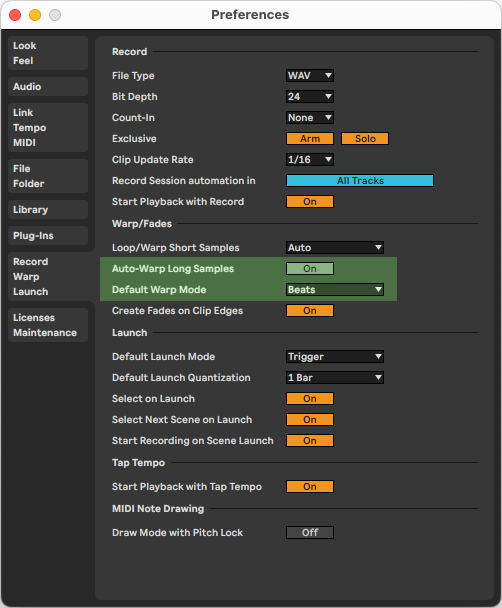Open the Link Tempo MIDI tab
502x608 pixels.
(48, 128)
